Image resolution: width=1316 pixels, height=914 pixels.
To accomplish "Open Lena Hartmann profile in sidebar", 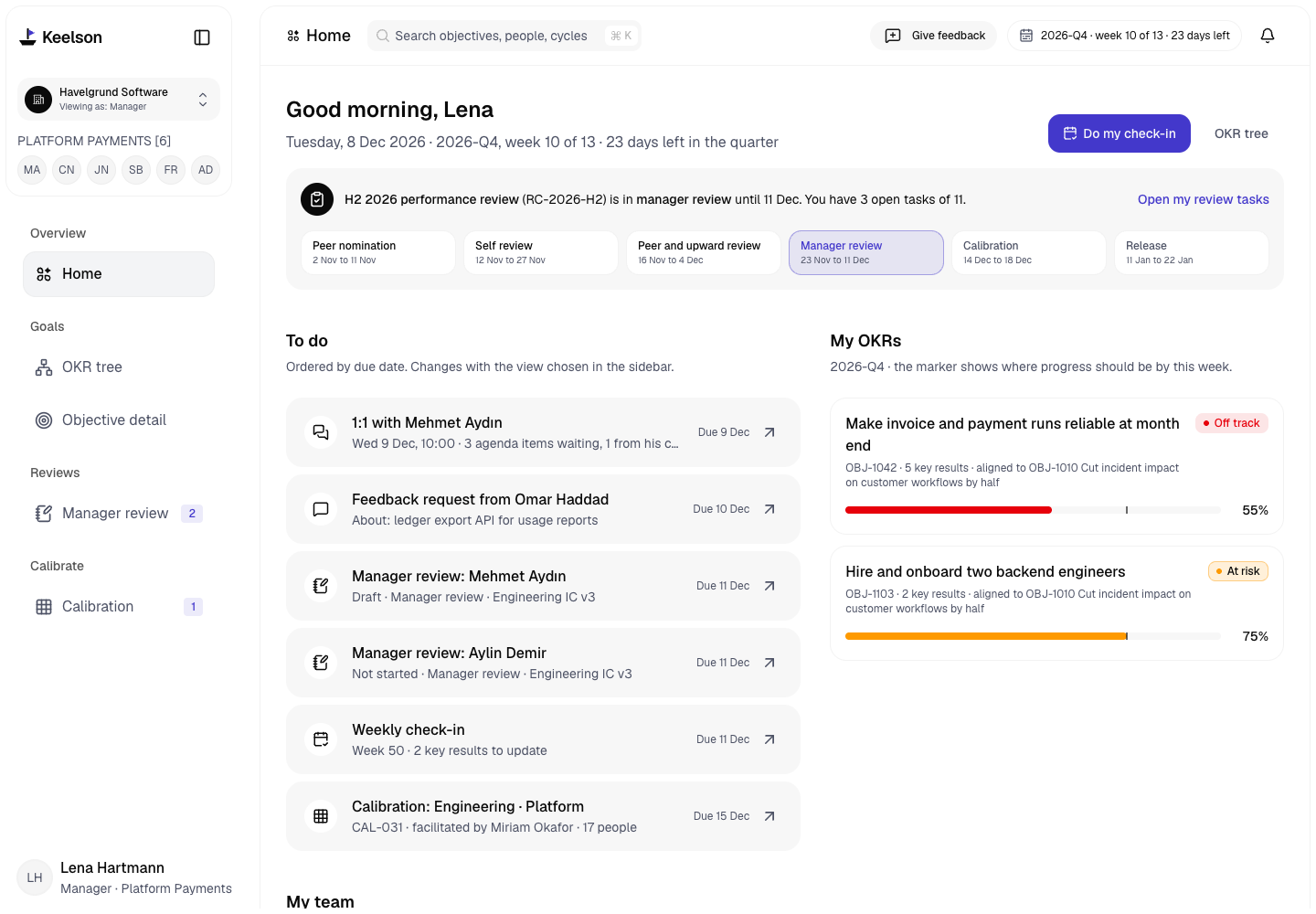I will (x=124, y=877).
